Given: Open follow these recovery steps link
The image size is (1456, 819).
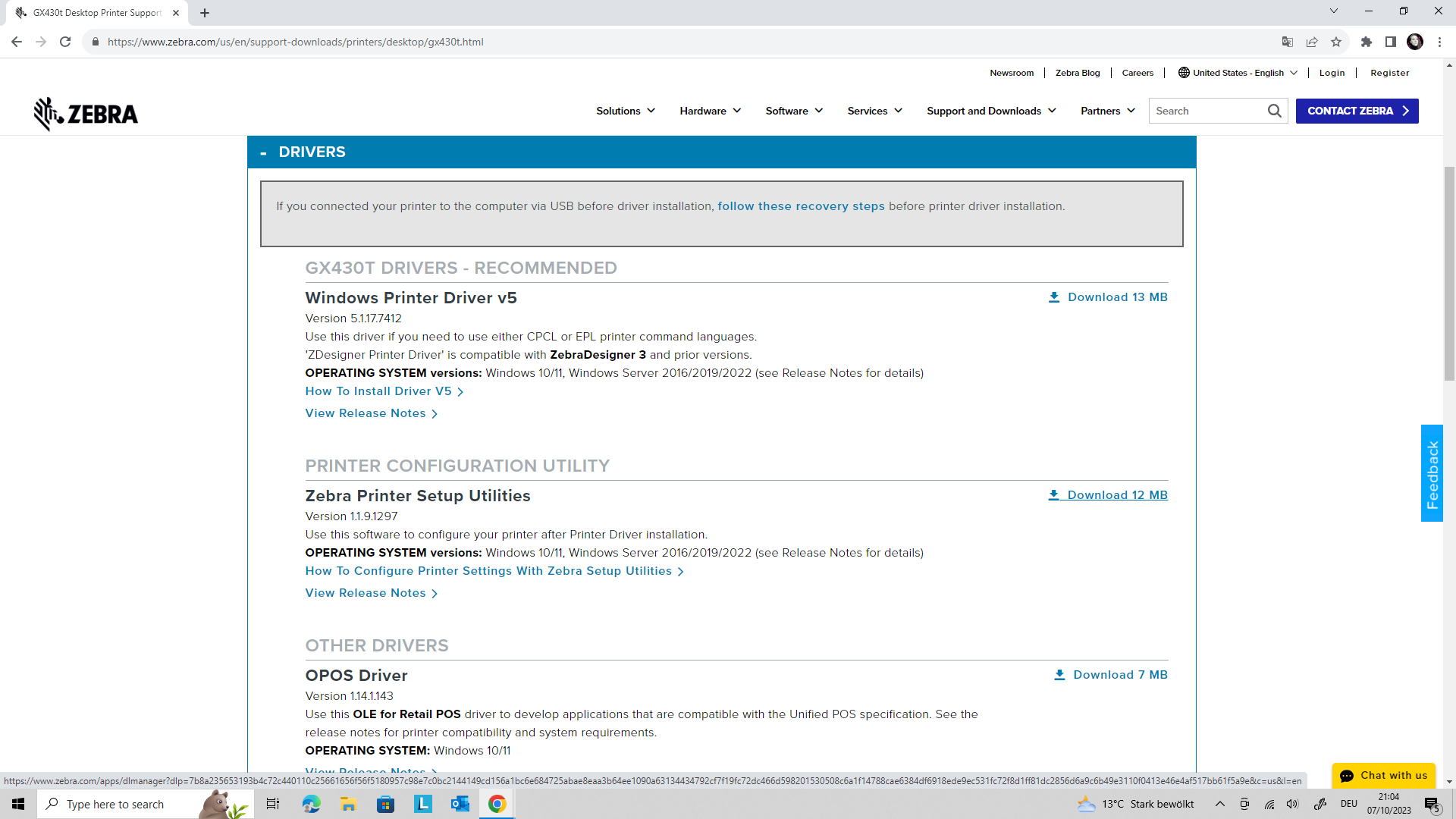Looking at the screenshot, I should (x=801, y=206).
